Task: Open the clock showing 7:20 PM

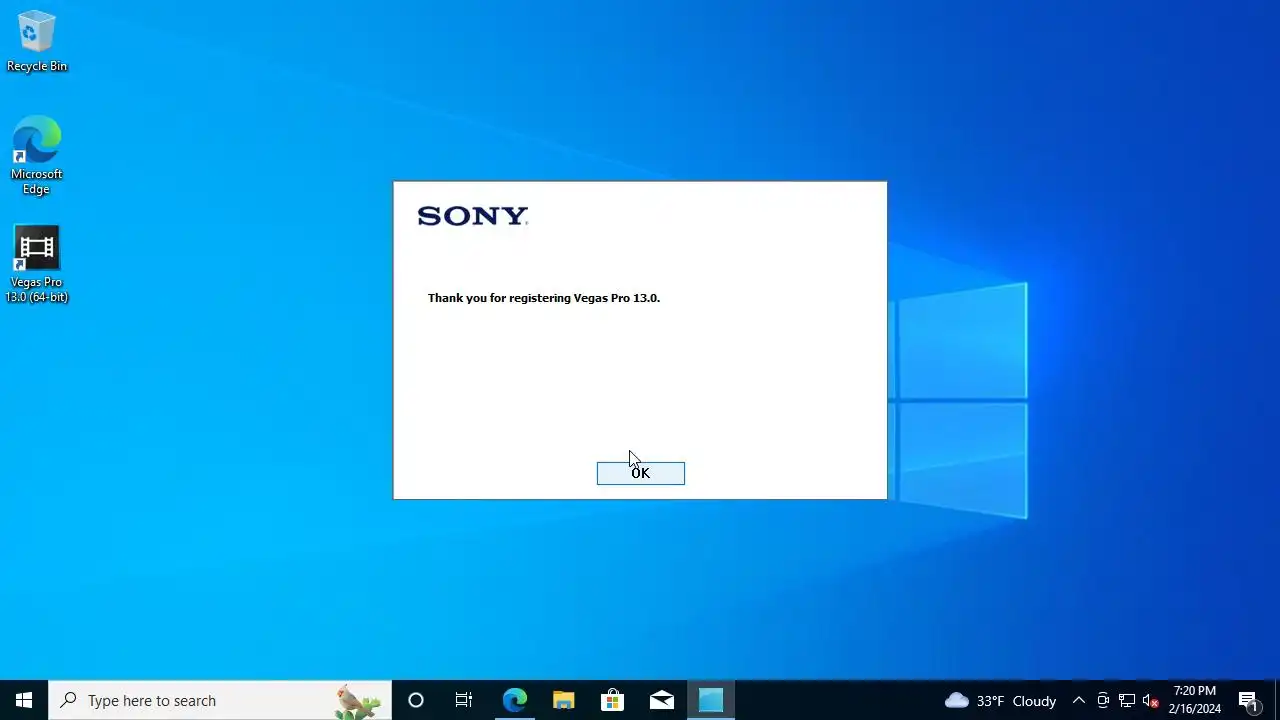Action: pos(1195,700)
